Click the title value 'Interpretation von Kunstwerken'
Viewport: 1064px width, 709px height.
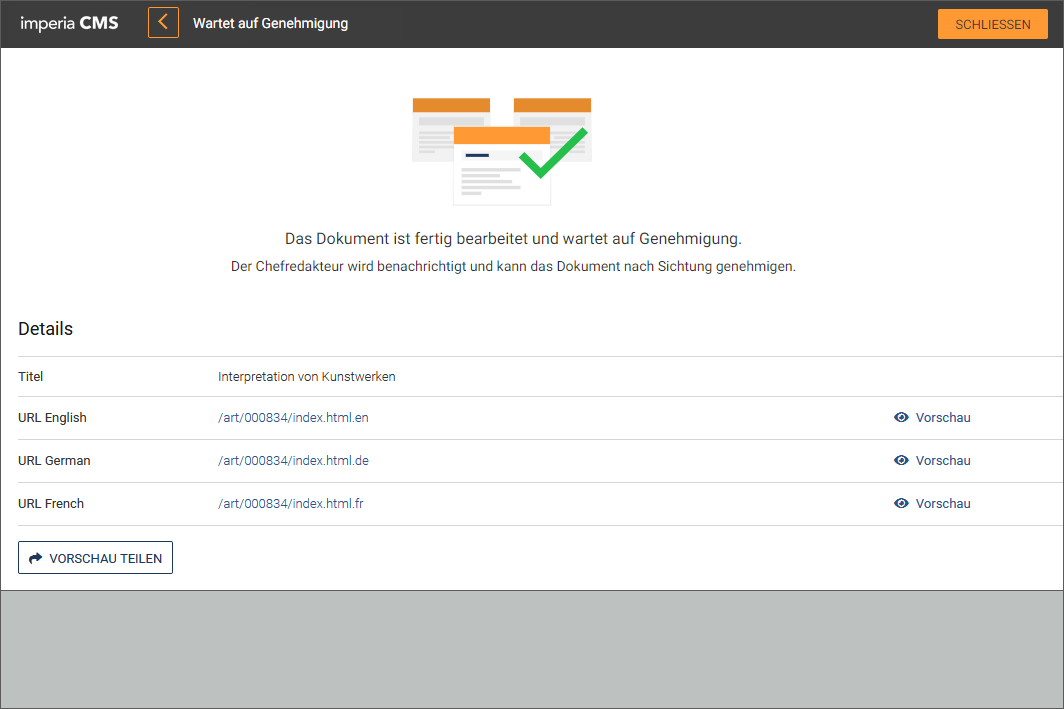click(307, 377)
